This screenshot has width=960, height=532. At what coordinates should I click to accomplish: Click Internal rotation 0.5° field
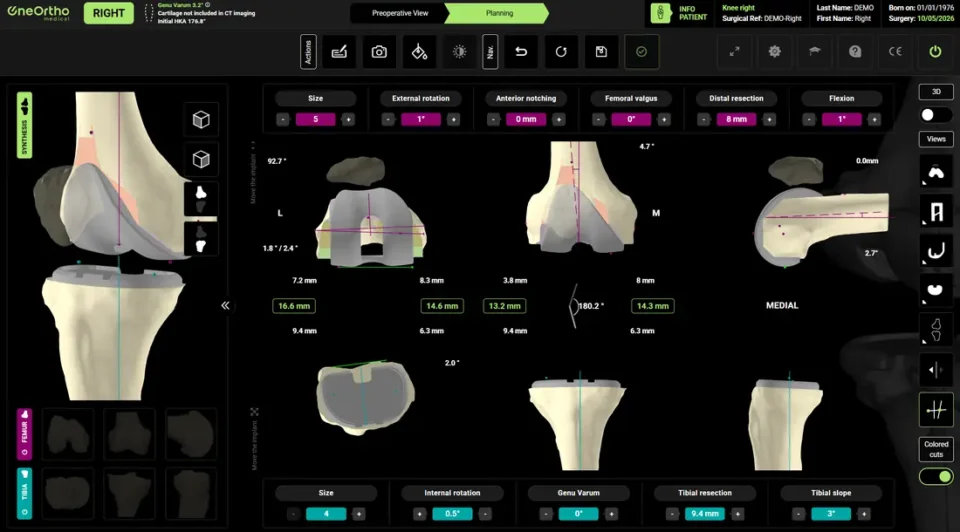click(452, 514)
